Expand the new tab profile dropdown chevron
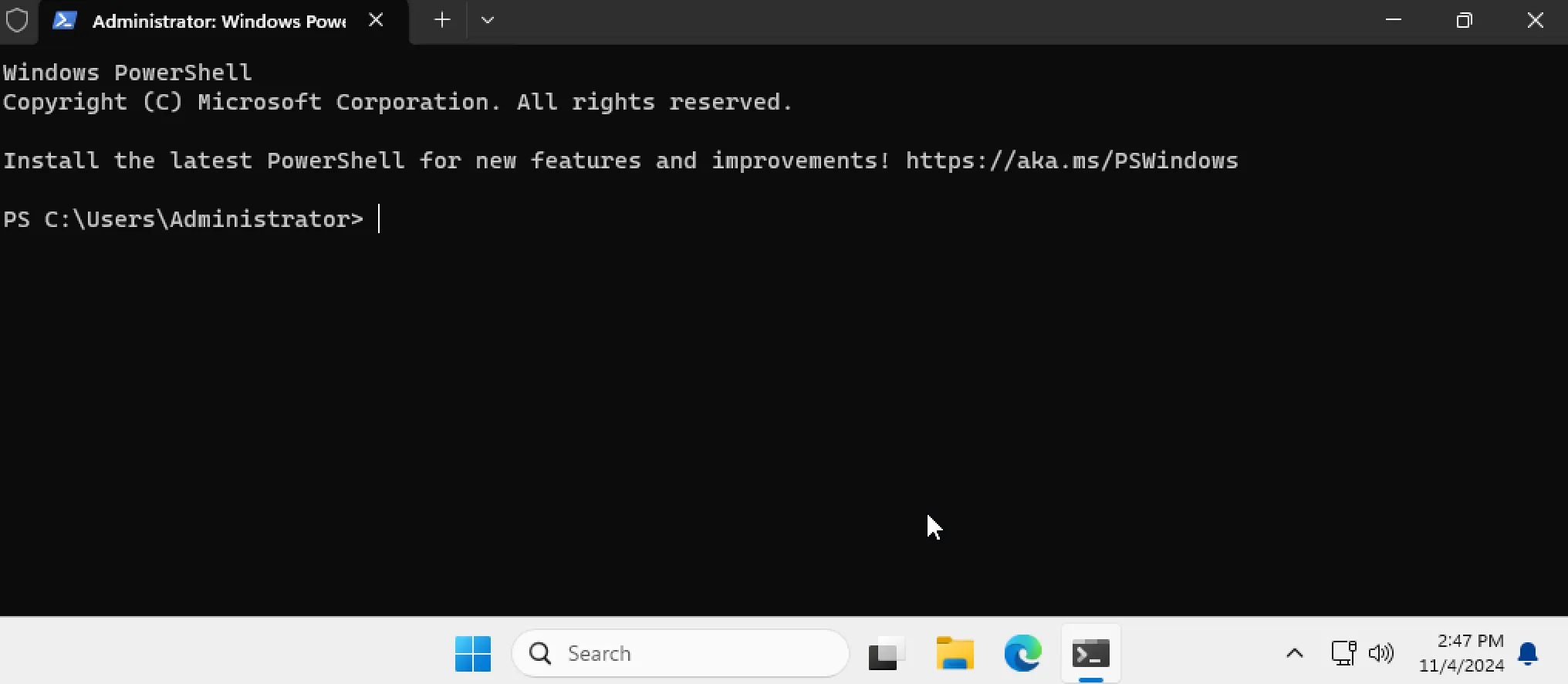1568x684 pixels. (487, 20)
